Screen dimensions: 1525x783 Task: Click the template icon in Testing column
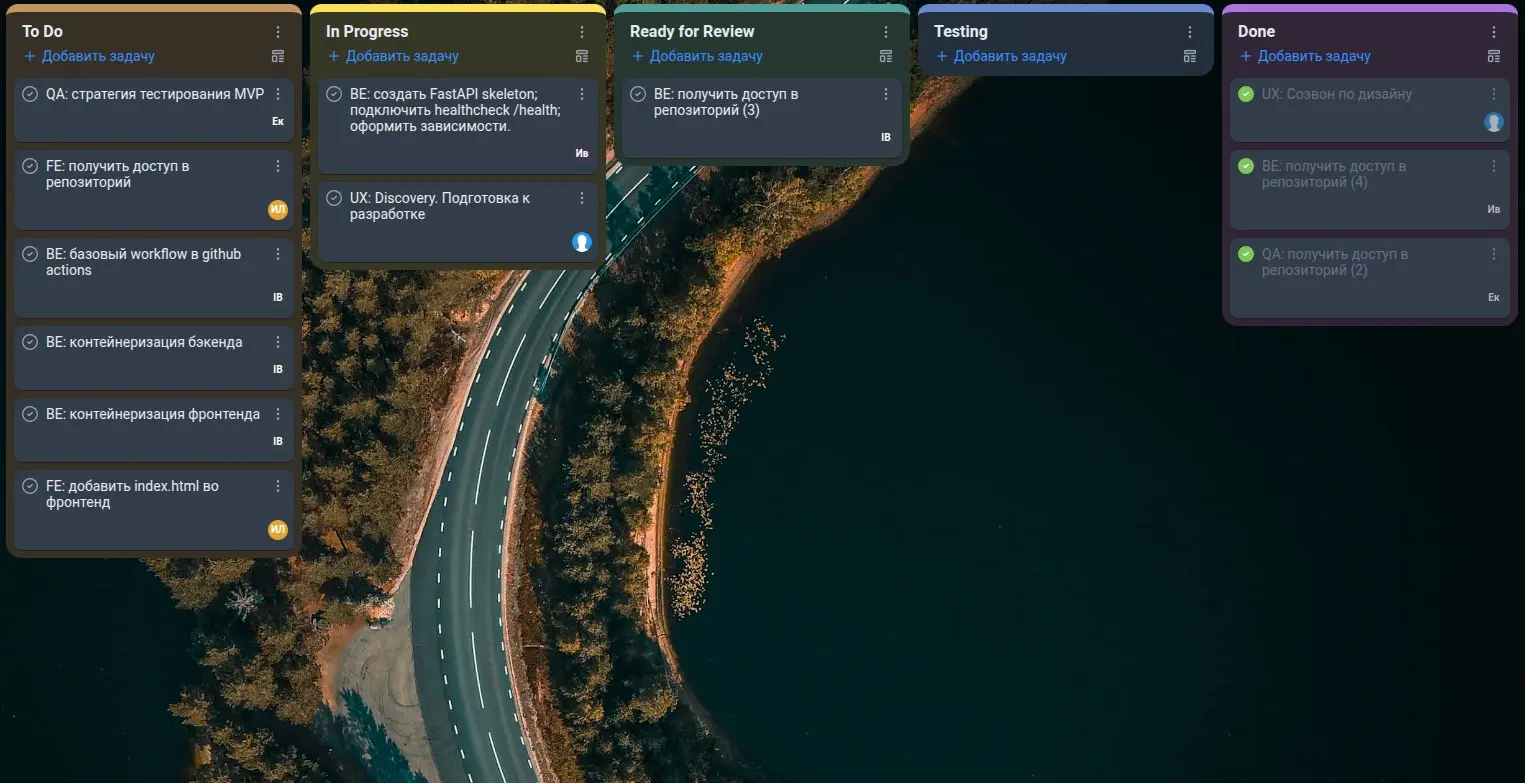pos(1190,56)
